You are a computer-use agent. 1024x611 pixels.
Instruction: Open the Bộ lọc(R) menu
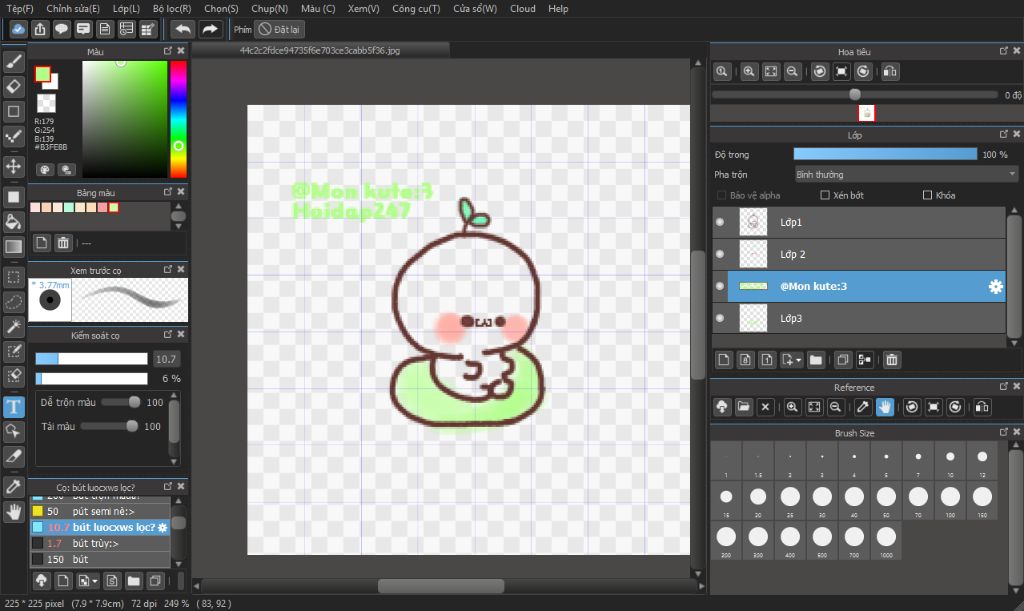coord(172,8)
